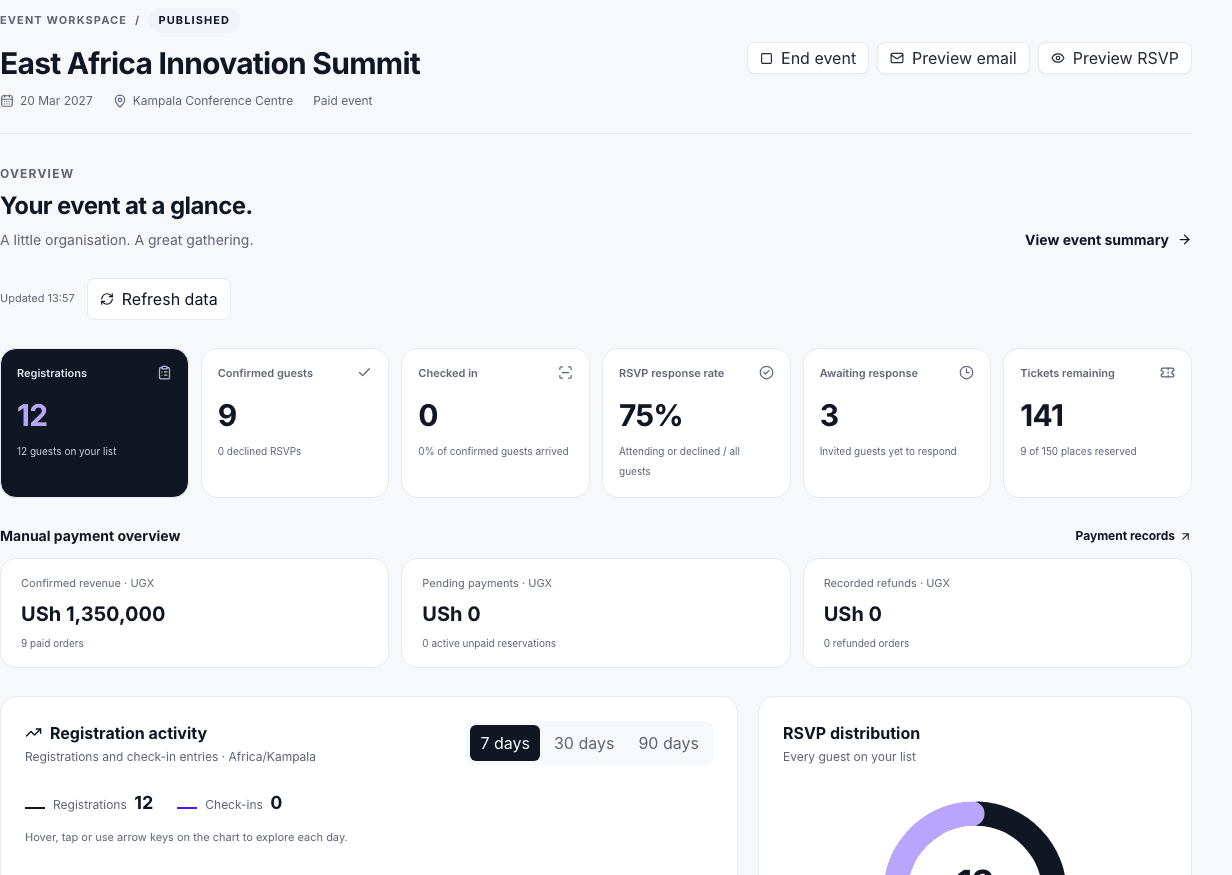
Task: Click the End event button
Action: coord(808,58)
